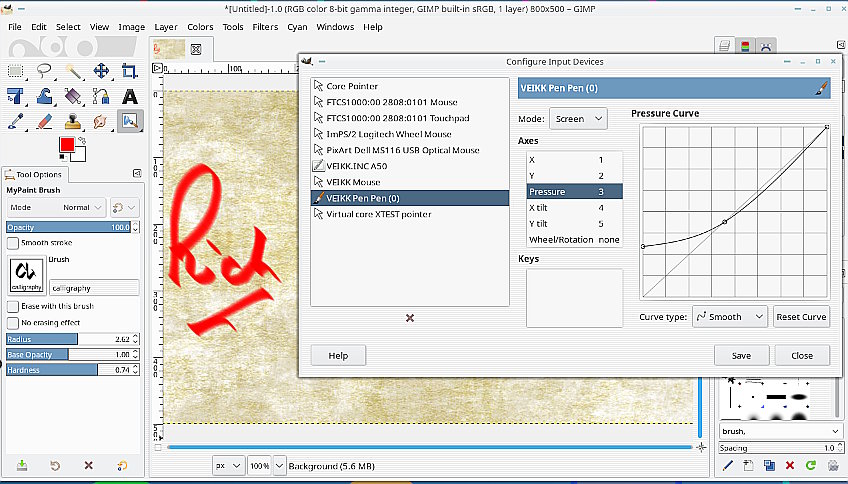
Task: Select the X tilt axis row
Action: point(574,208)
